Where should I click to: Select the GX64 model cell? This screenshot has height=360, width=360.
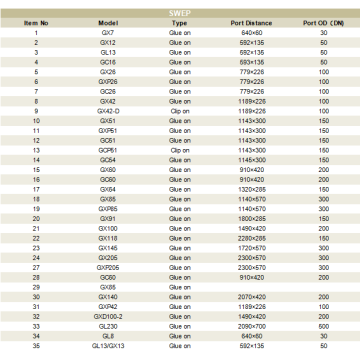point(108,189)
